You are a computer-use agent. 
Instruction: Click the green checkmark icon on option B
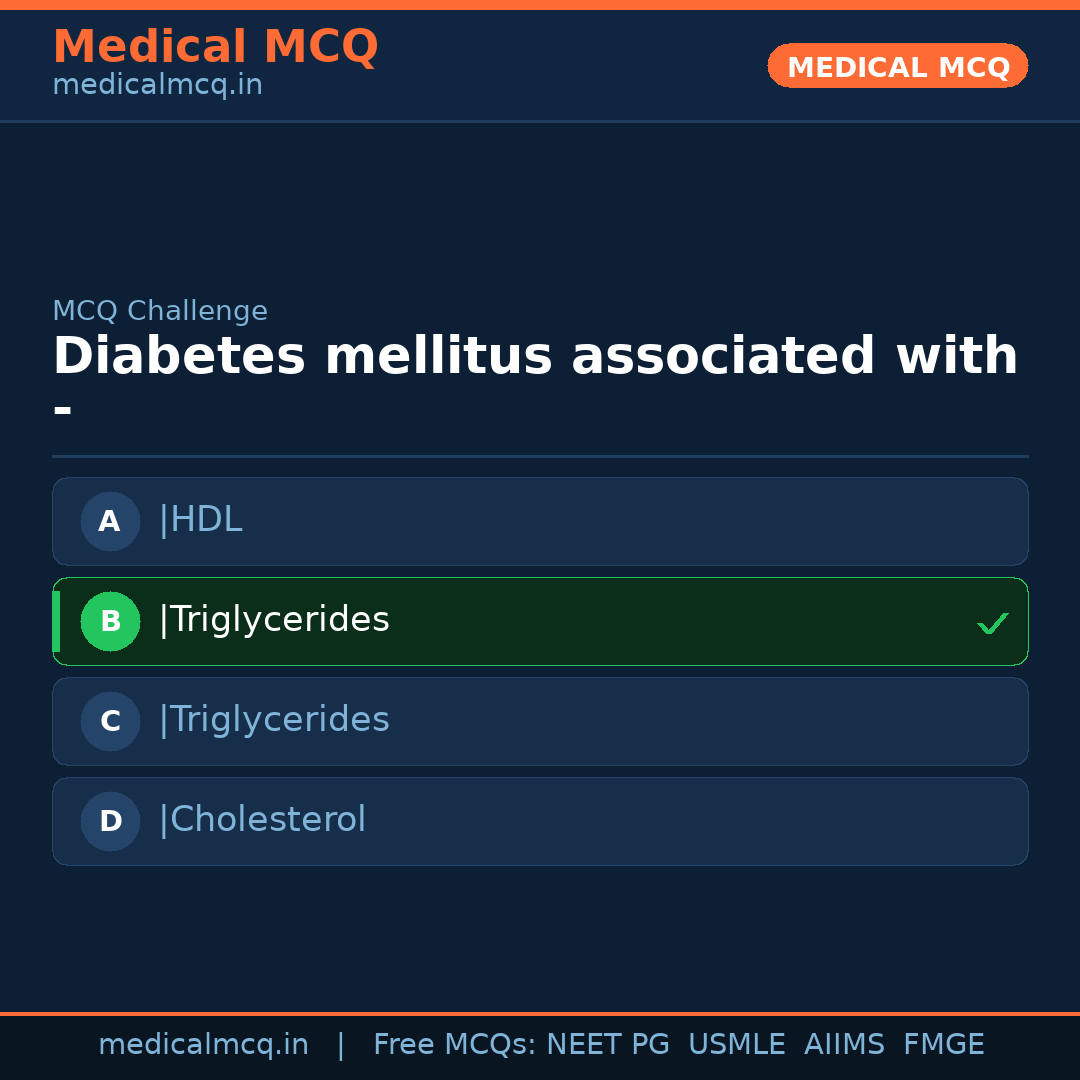[x=992, y=624]
